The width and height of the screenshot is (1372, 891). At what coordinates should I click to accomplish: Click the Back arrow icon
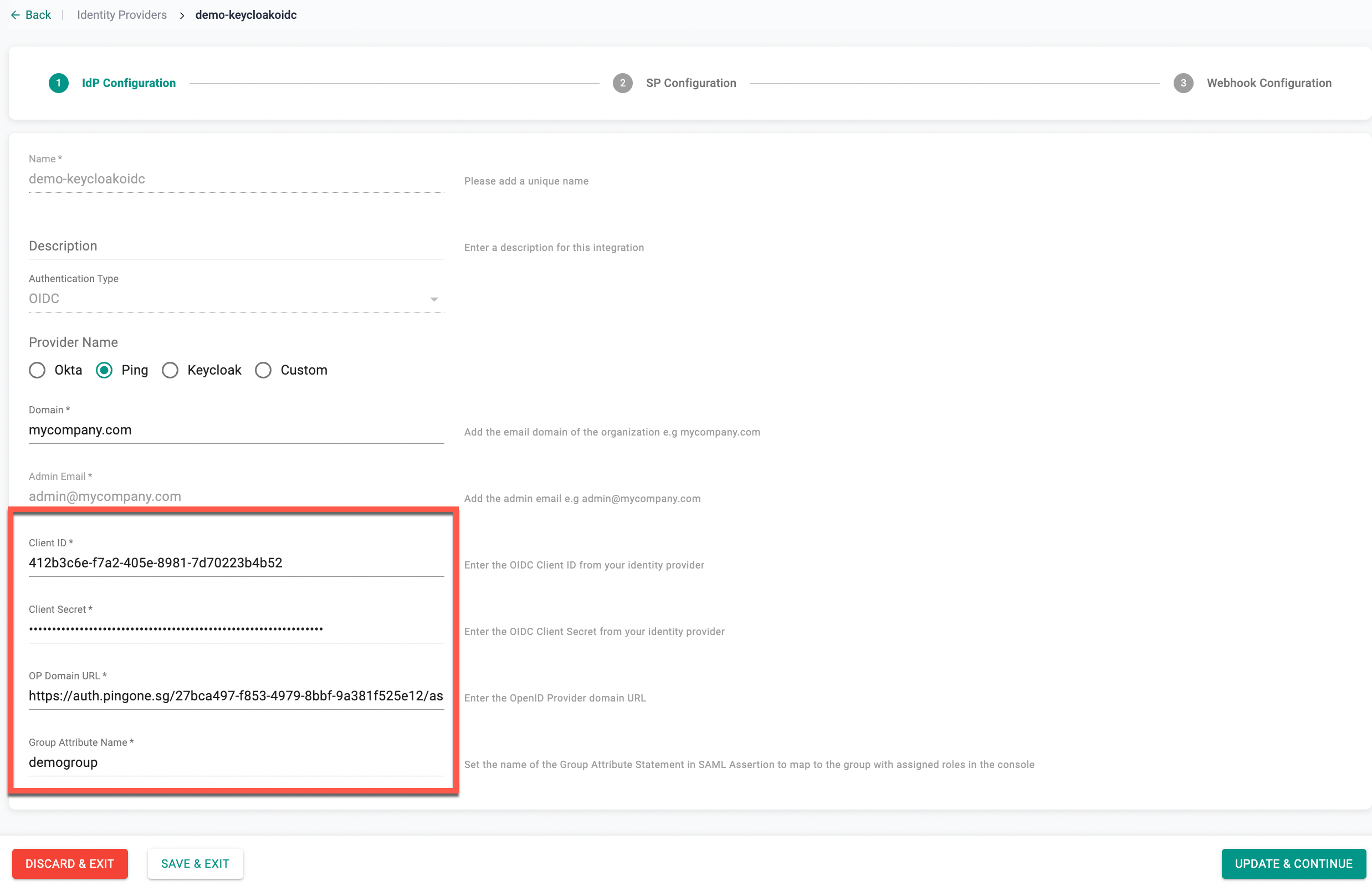tap(16, 15)
